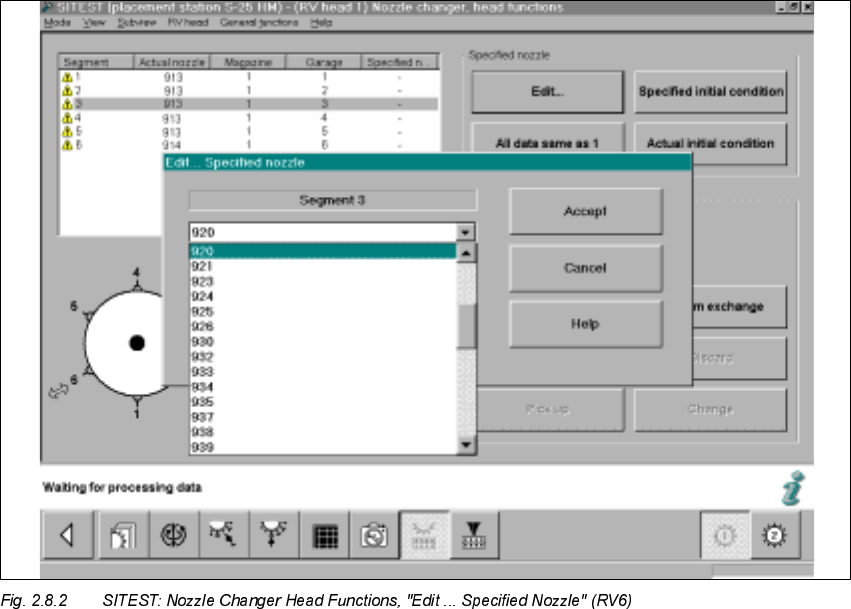Viewport: 851px width, 609px height.
Task: Click warning icon of segment 4
Action: point(67,118)
